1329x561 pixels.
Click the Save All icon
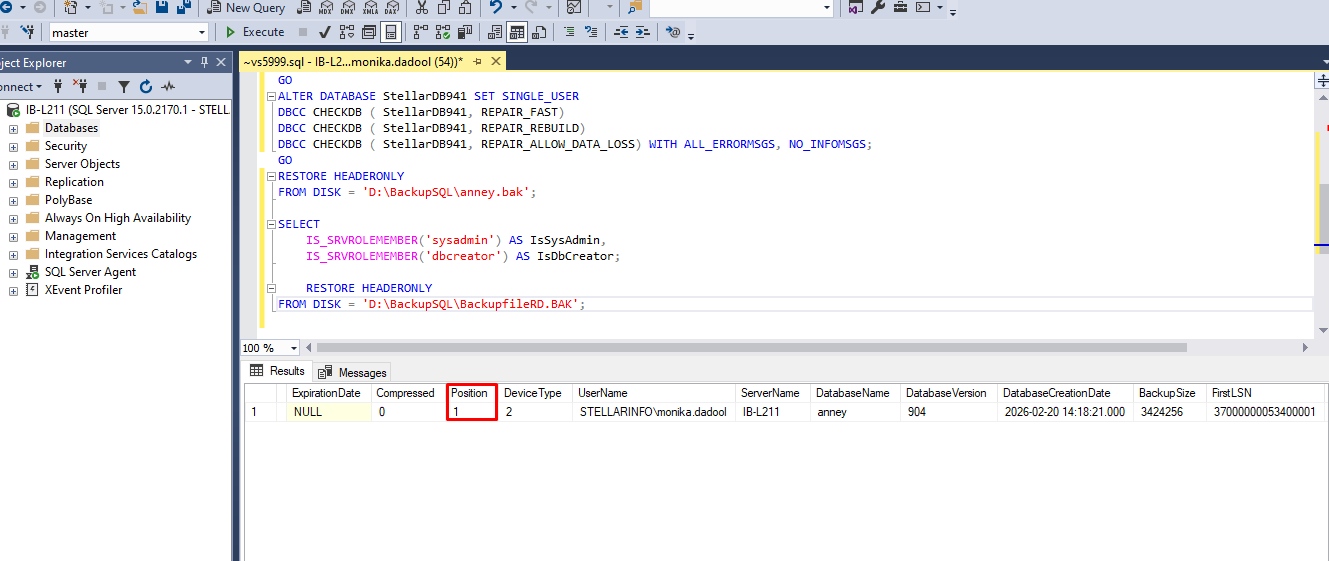click(183, 8)
